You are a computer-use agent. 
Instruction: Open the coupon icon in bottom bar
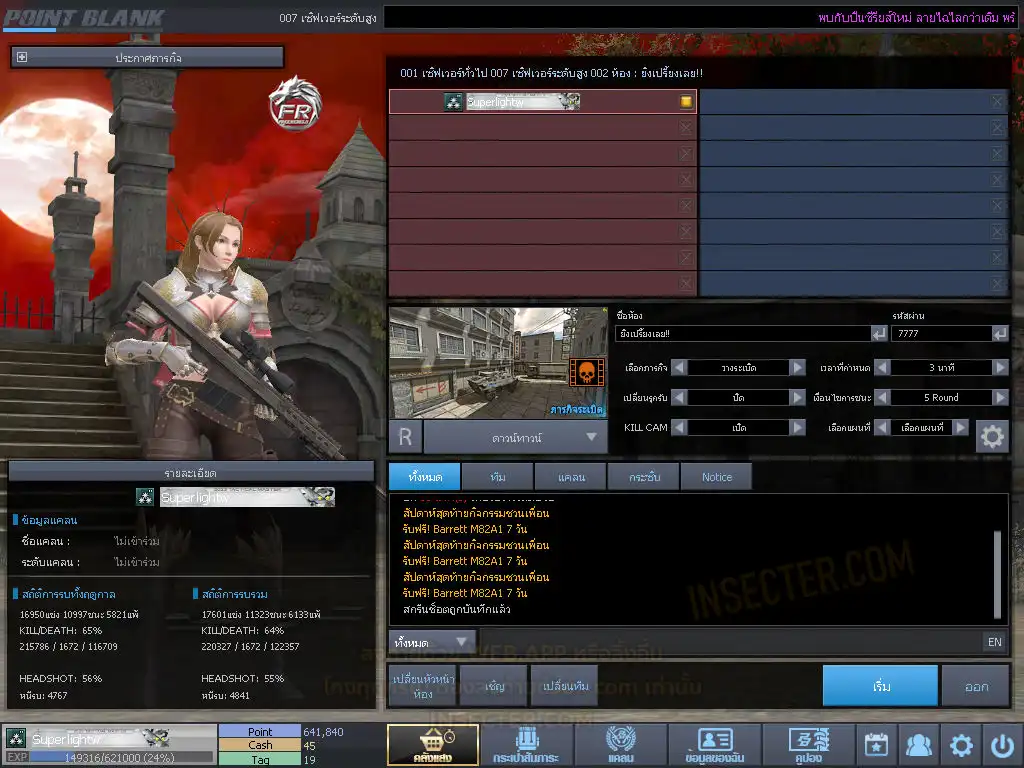point(808,745)
